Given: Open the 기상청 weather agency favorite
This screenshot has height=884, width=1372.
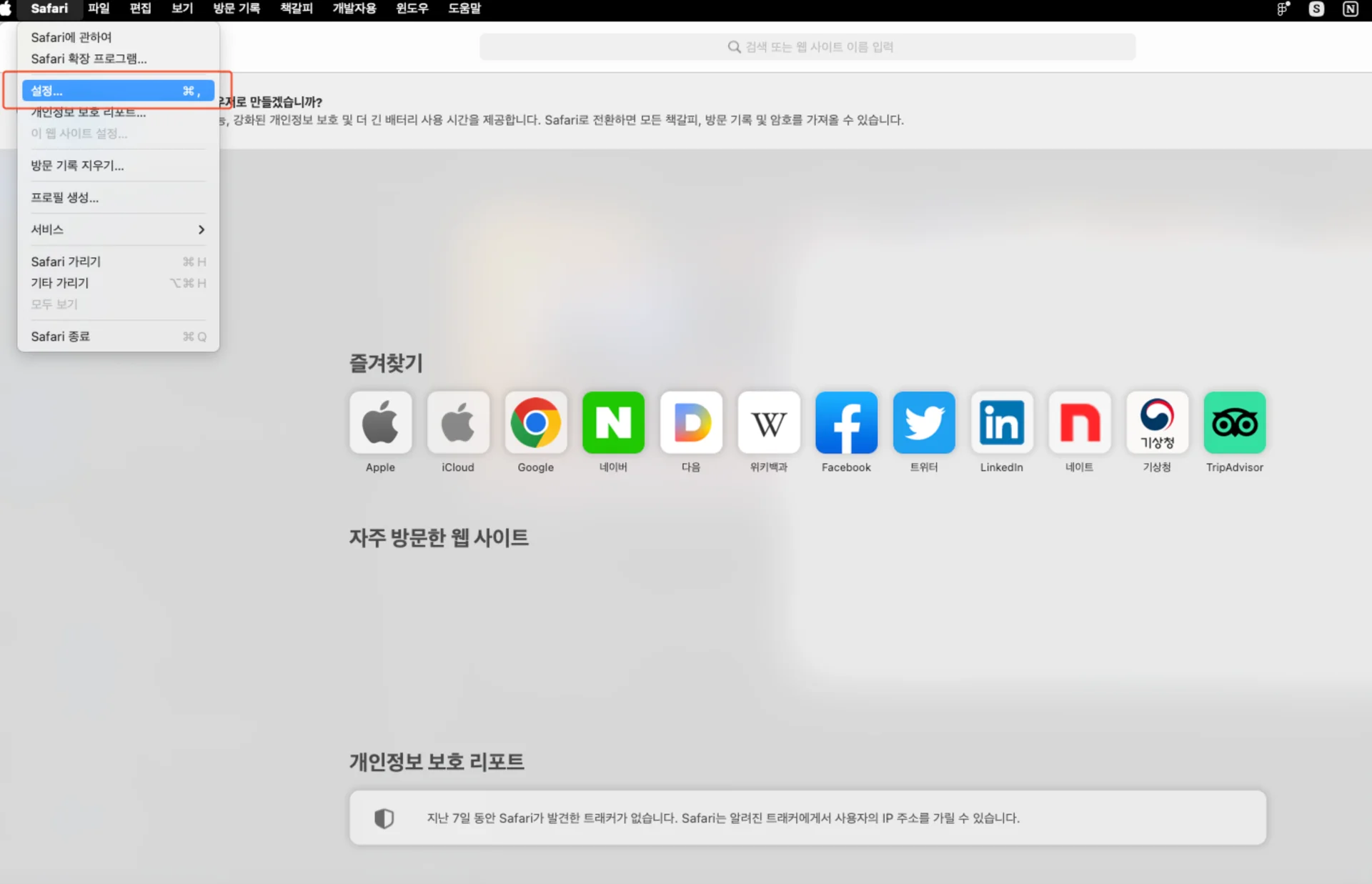Looking at the screenshot, I should click(x=1157, y=422).
